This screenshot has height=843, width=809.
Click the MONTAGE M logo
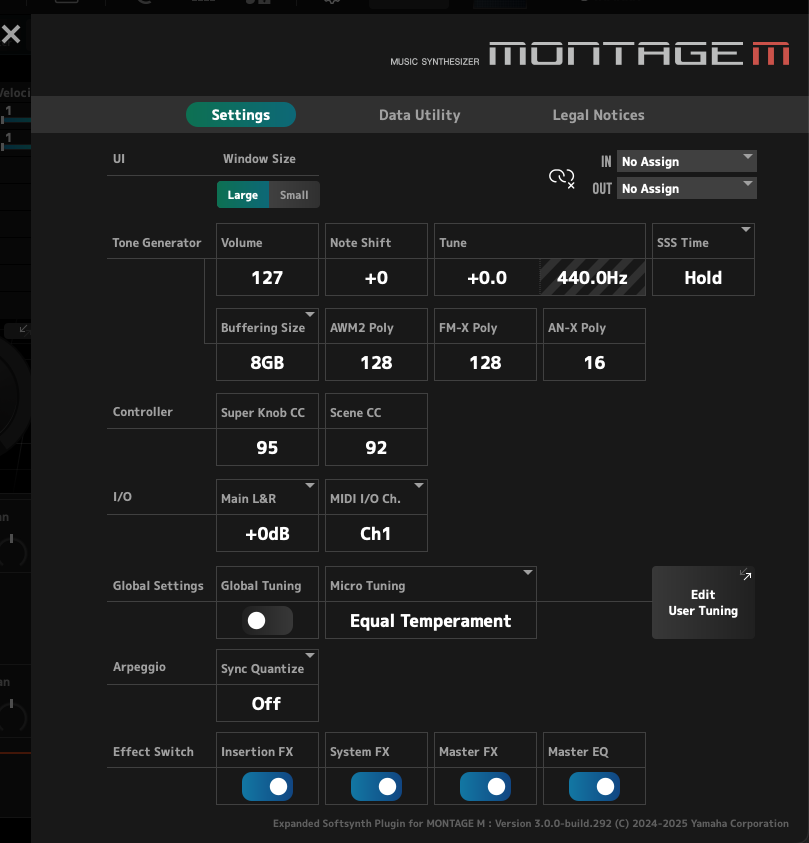[638, 54]
